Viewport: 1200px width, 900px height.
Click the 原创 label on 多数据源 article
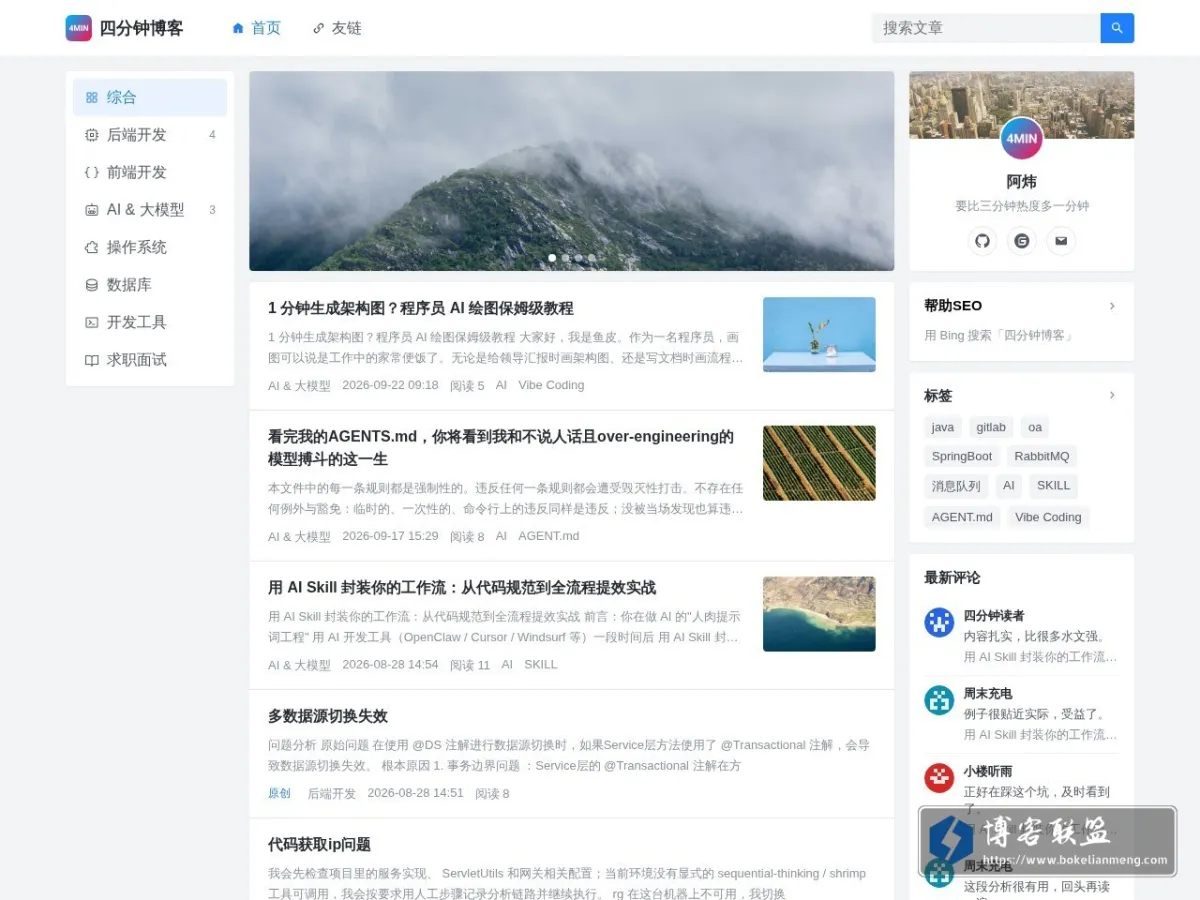click(x=279, y=794)
